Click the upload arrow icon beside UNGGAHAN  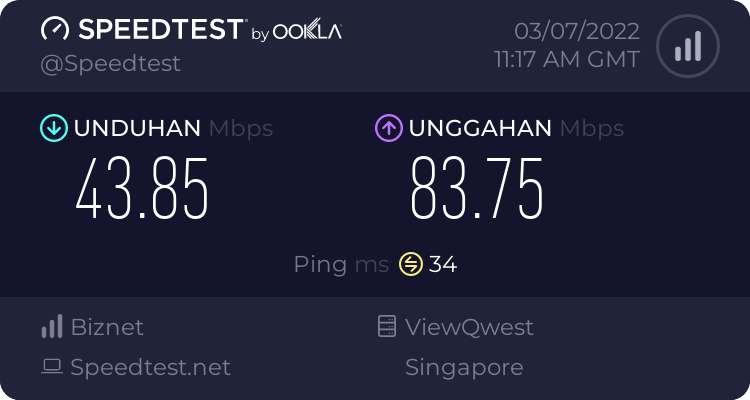[388, 128]
